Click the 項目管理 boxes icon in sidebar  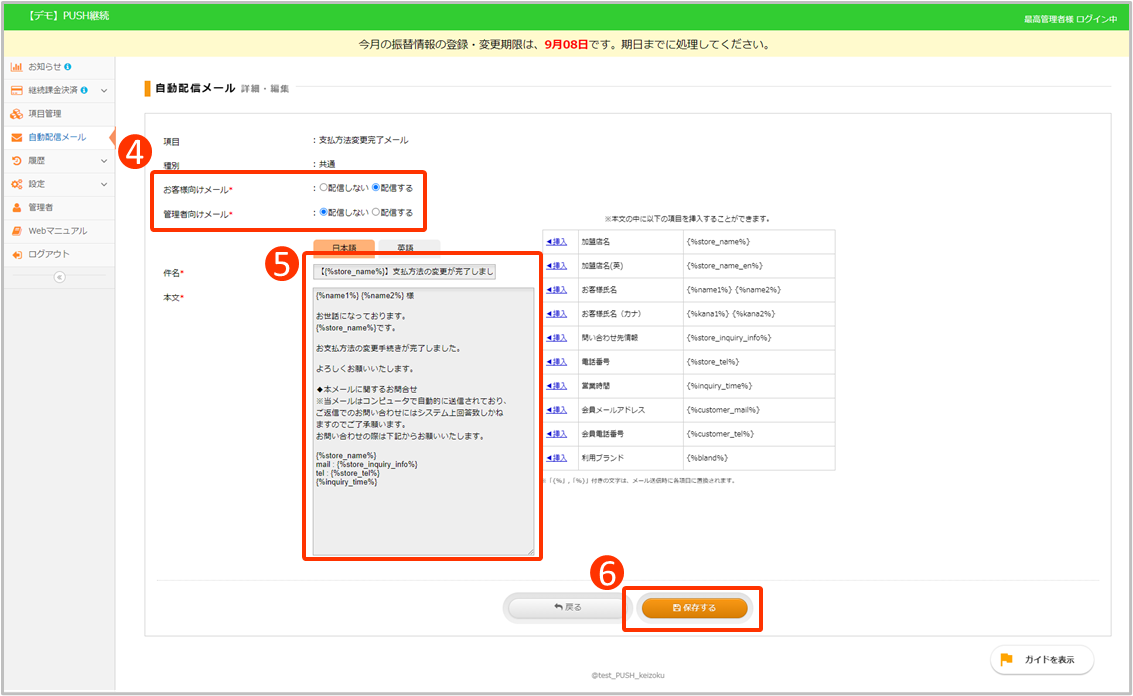point(16,114)
